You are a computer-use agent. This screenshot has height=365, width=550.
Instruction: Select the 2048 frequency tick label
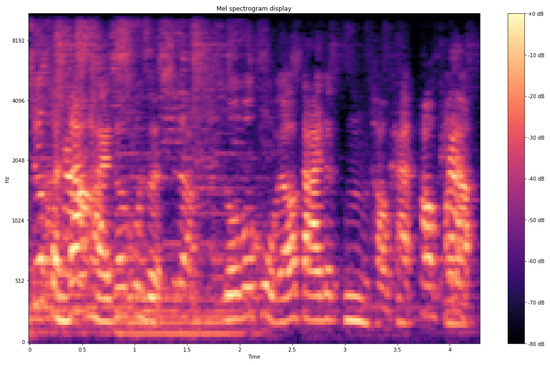click(19, 161)
